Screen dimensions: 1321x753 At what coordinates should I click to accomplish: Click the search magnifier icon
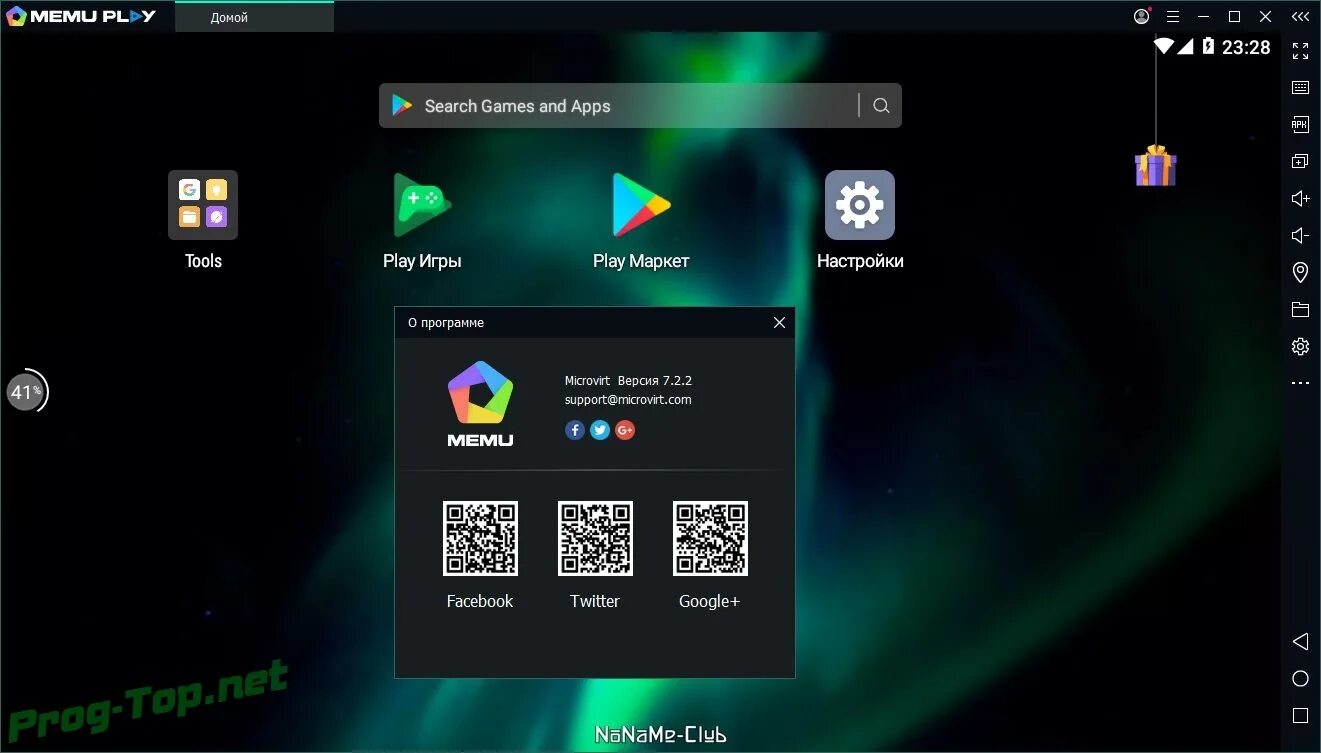881,106
